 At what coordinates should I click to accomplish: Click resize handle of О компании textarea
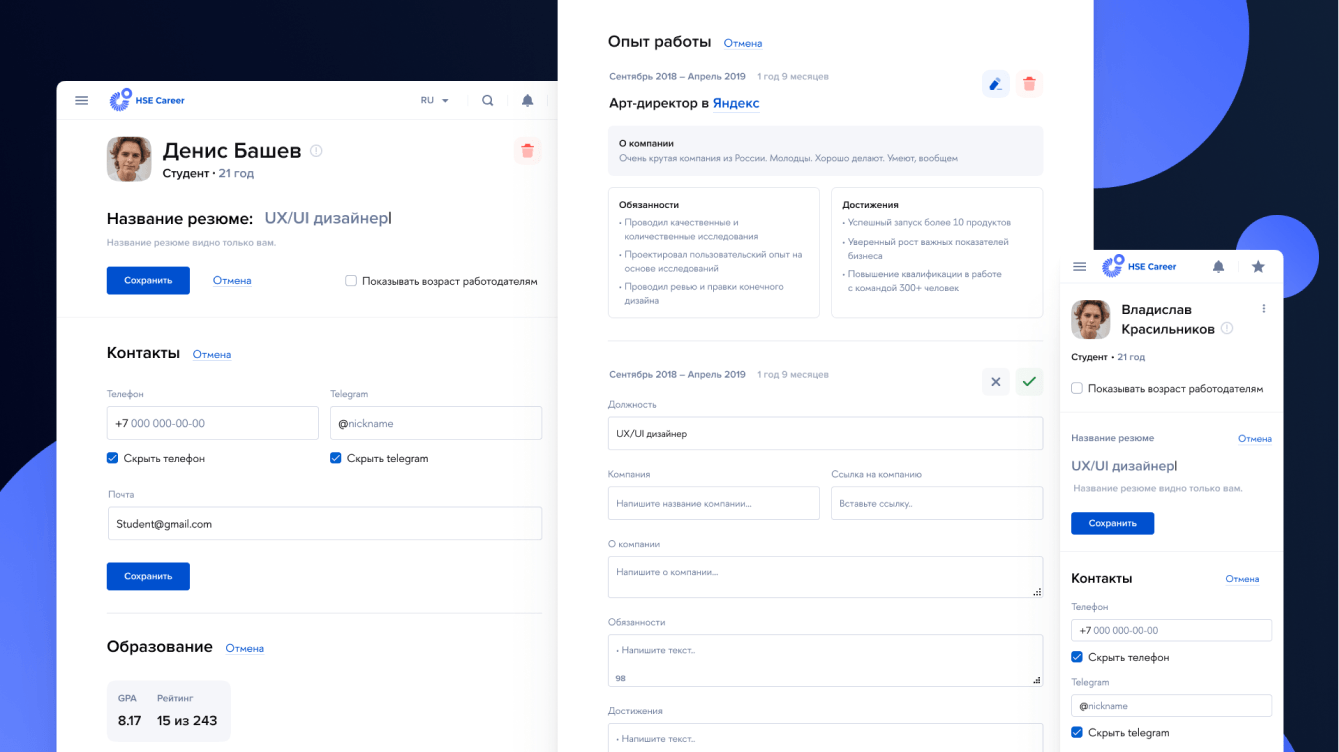[1036, 592]
